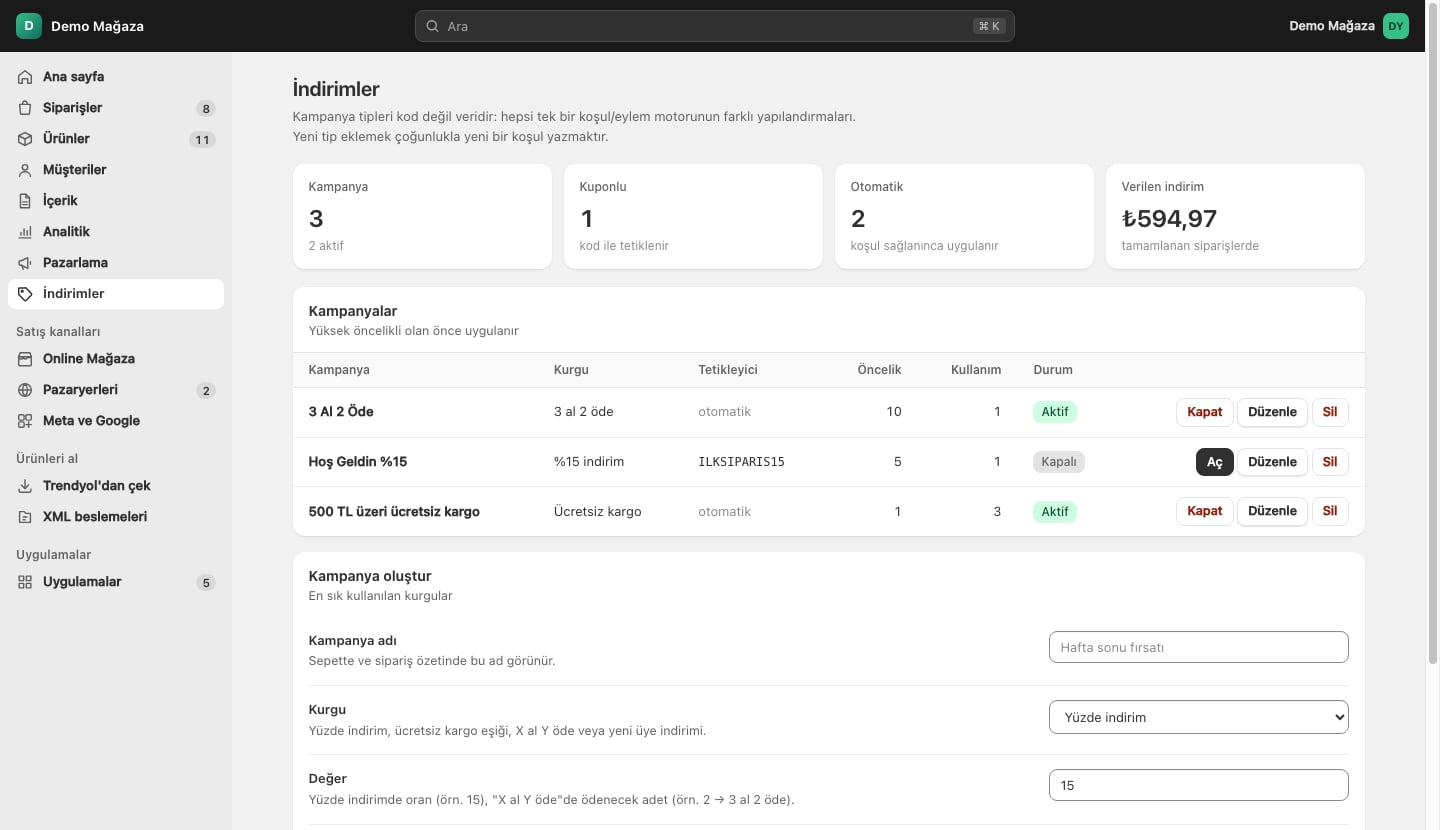Click the person icon for Müşteriler
This screenshot has height=830, width=1440.
(x=25, y=170)
